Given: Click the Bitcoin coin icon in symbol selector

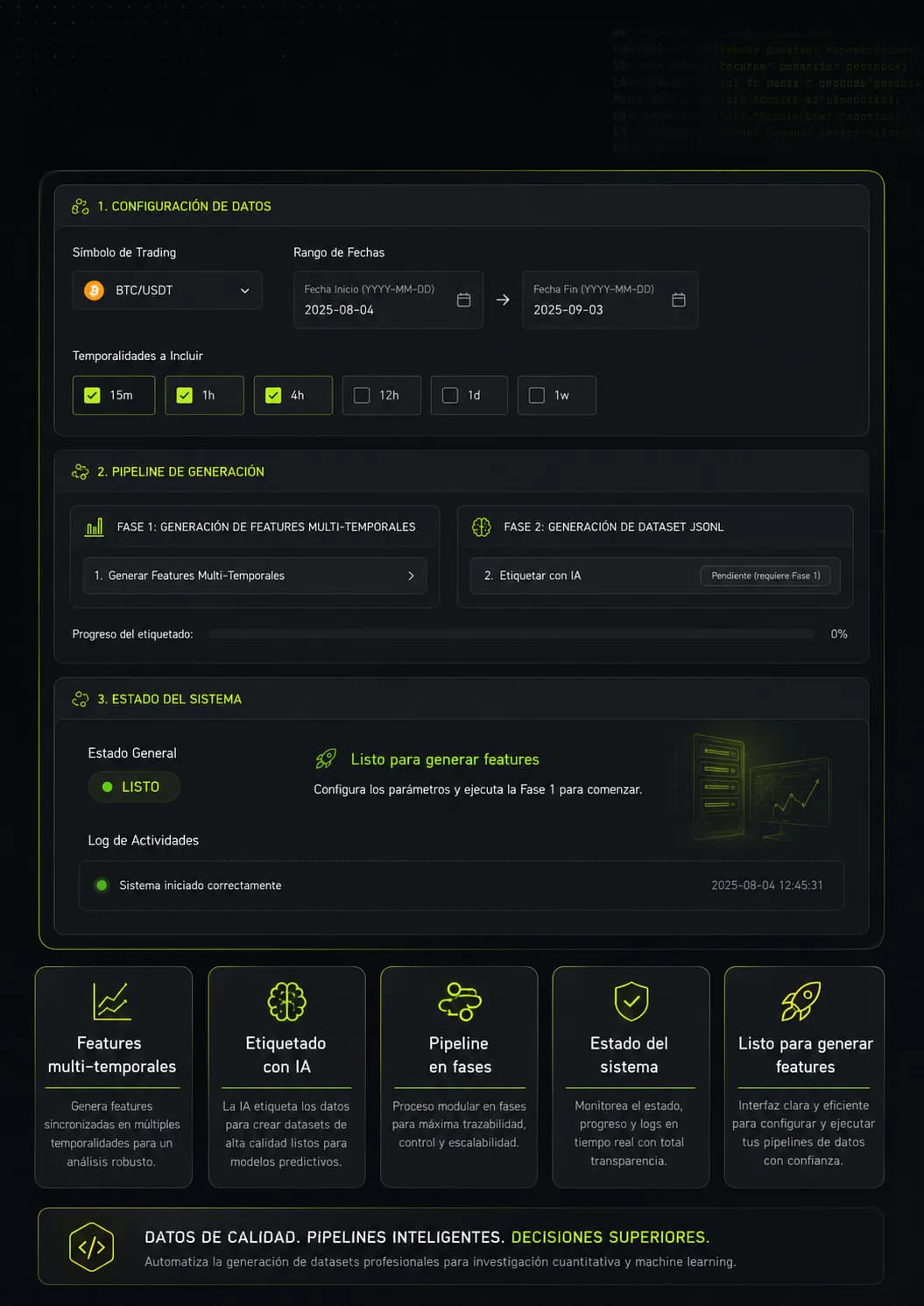Looking at the screenshot, I should tap(94, 290).
